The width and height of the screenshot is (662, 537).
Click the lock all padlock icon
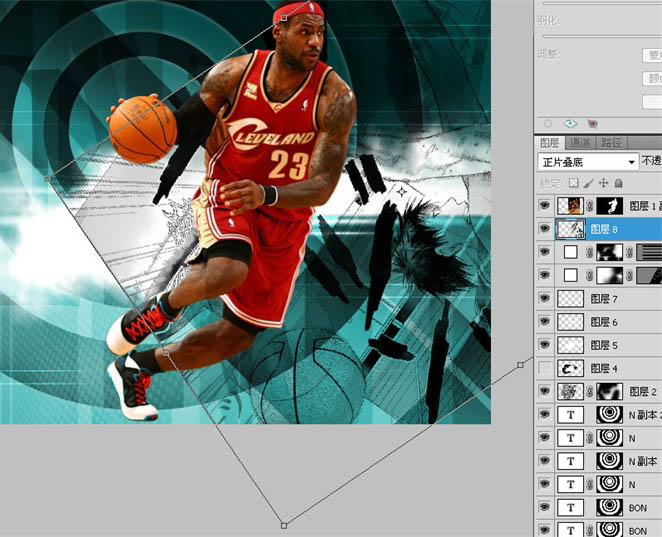pos(619,183)
